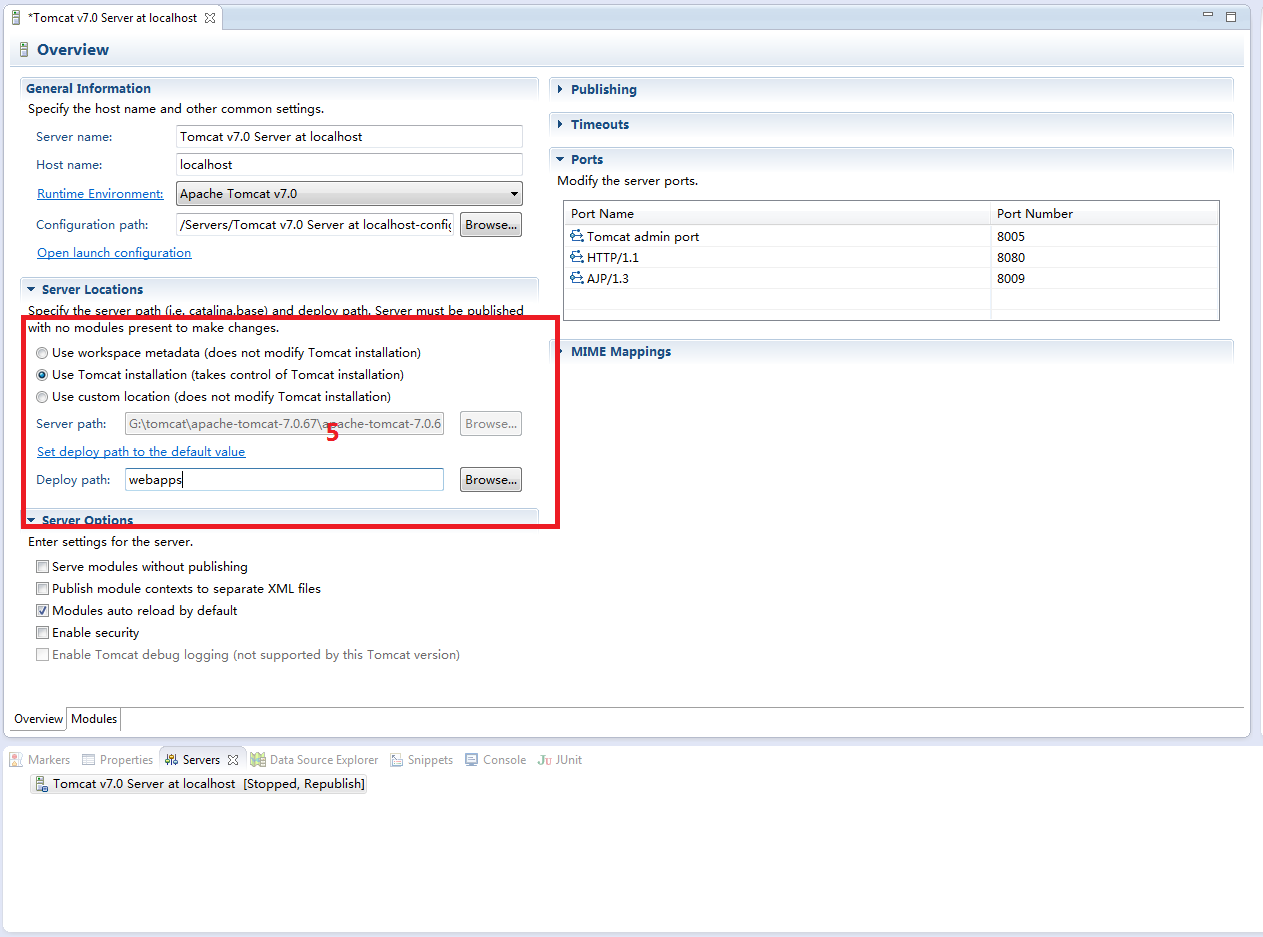The width and height of the screenshot is (1263, 937).
Task: Open the Console view tab
Action: coord(496,760)
